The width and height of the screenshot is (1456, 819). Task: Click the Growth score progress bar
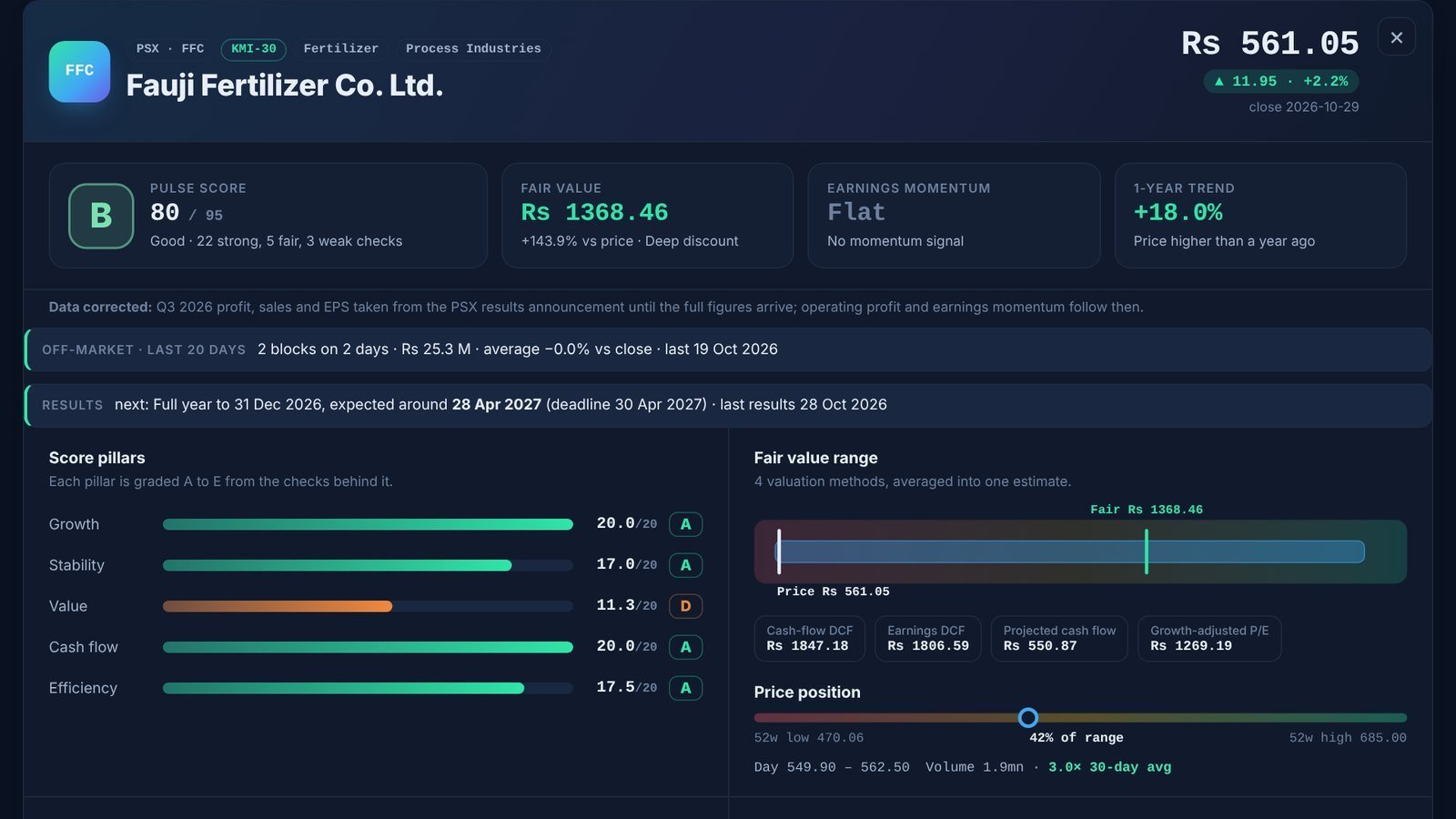(x=368, y=524)
